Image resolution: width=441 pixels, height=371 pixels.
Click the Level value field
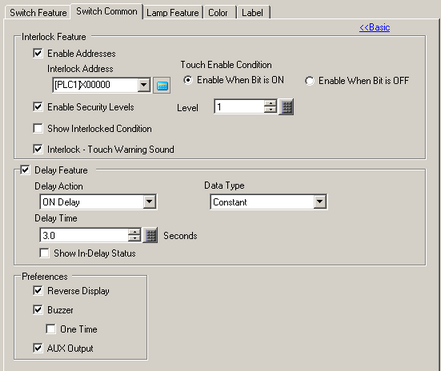[x=239, y=107]
